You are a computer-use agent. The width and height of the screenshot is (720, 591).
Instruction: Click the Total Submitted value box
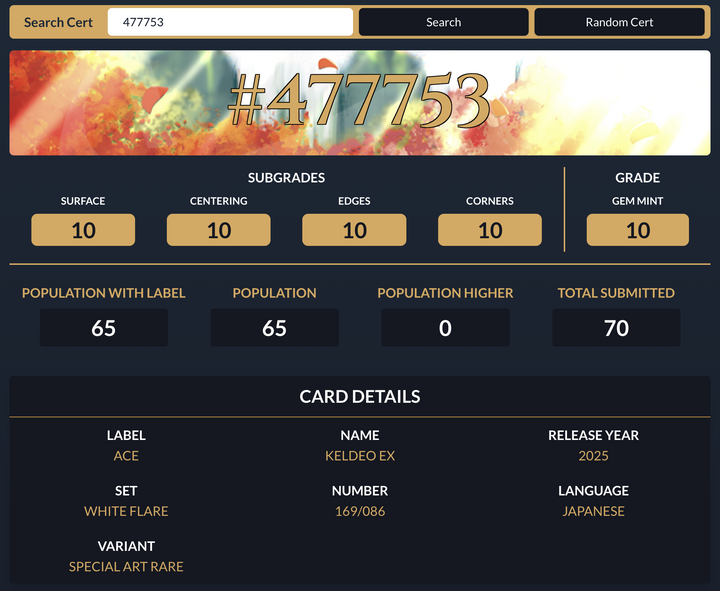(616, 328)
